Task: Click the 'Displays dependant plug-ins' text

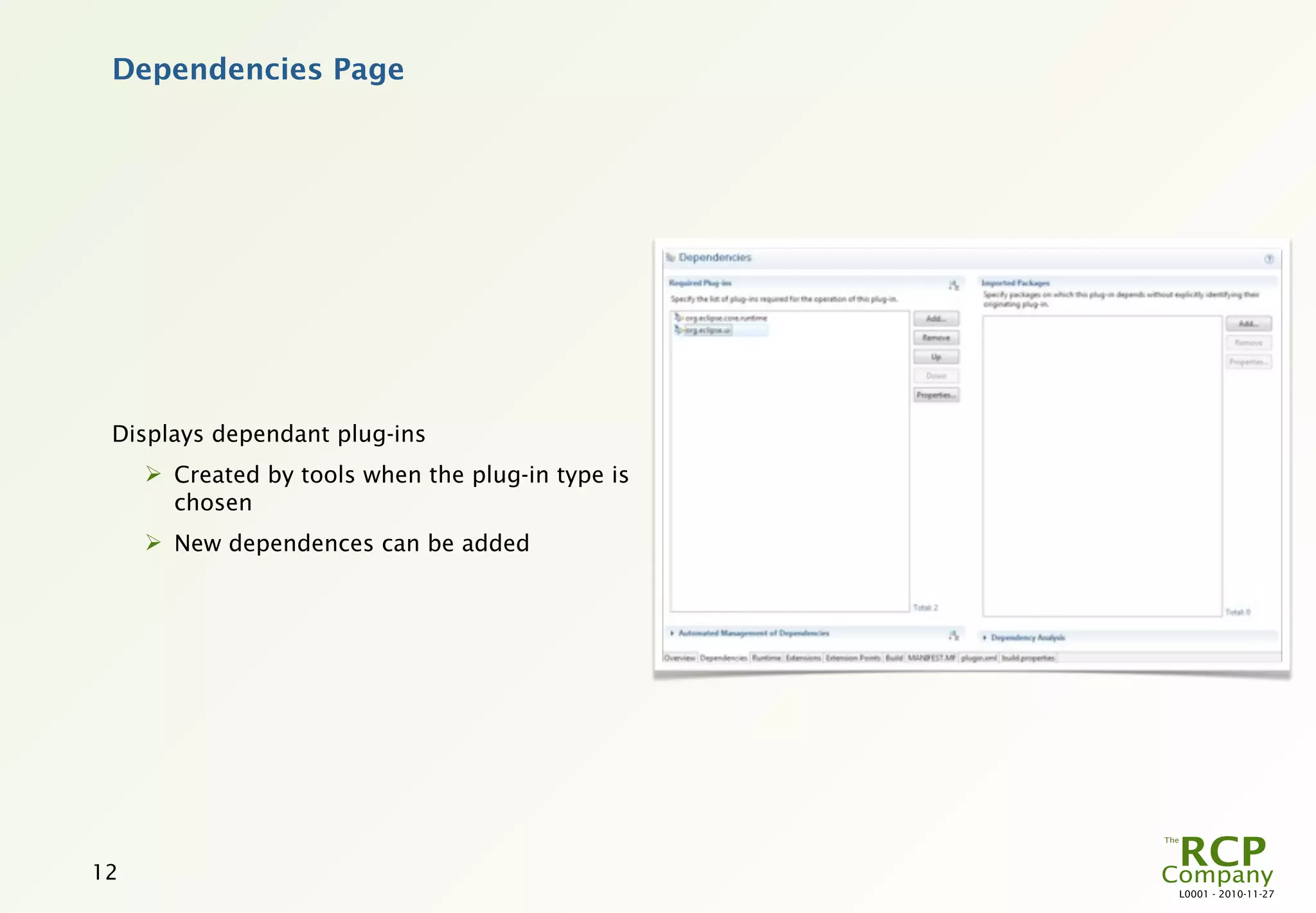Action: coord(269,434)
